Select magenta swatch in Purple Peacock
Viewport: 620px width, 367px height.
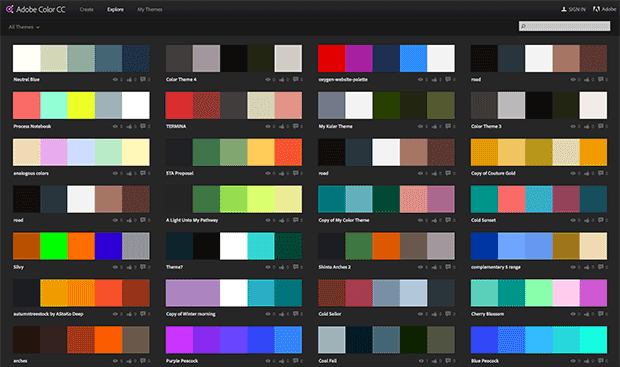tap(179, 340)
